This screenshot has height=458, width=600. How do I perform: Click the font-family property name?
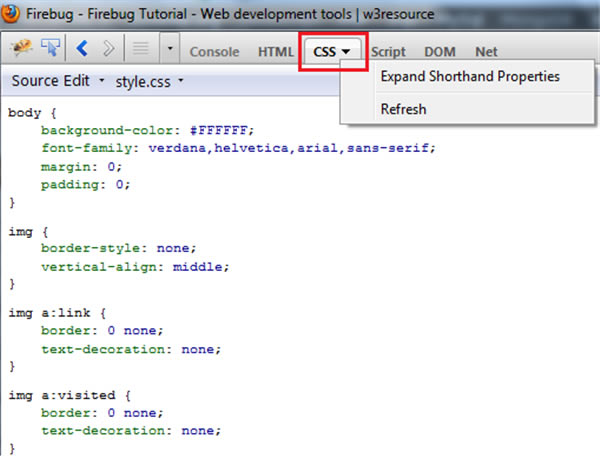tap(86, 148)
